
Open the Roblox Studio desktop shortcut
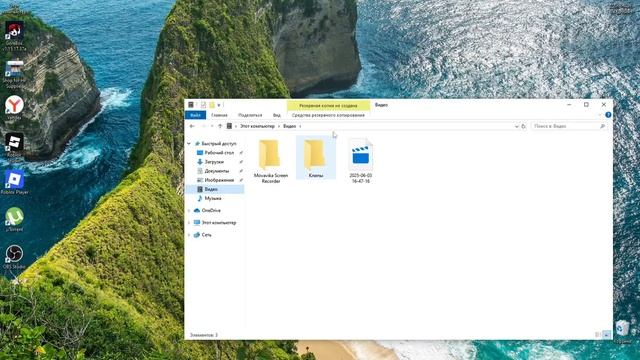point(14,145)
